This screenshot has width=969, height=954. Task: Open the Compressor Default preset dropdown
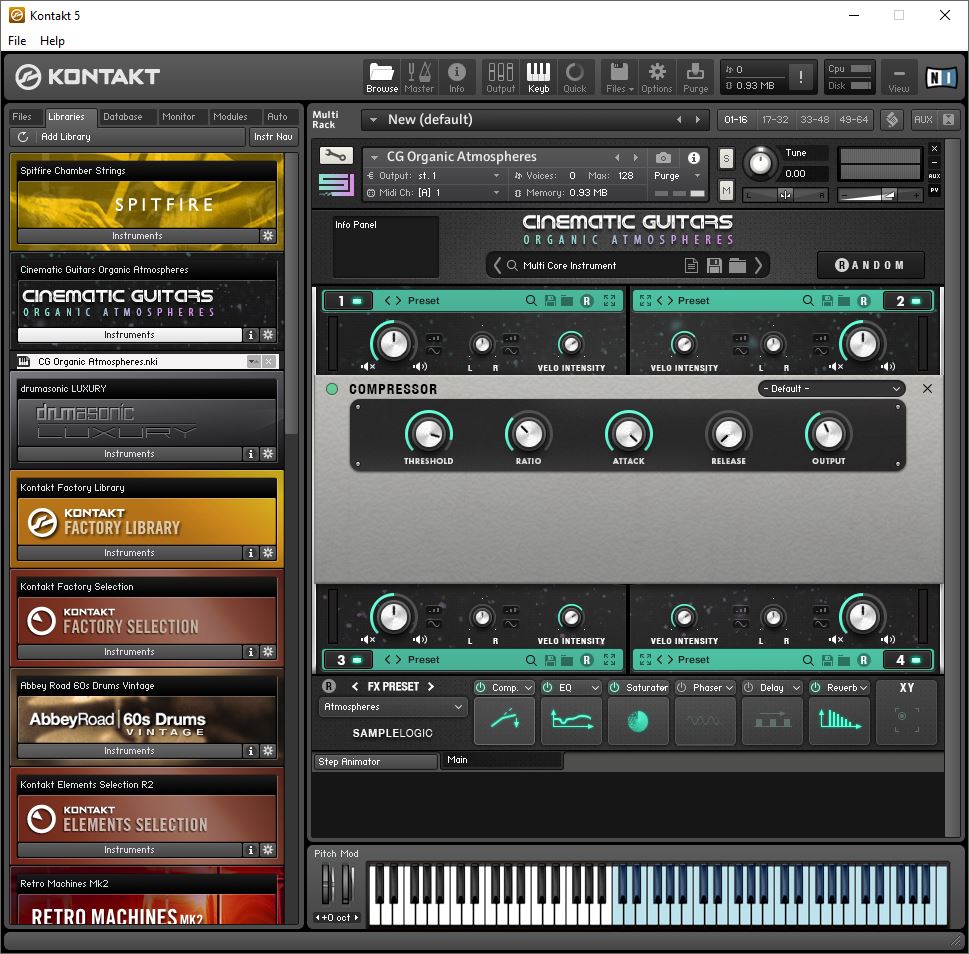[831, 389]
